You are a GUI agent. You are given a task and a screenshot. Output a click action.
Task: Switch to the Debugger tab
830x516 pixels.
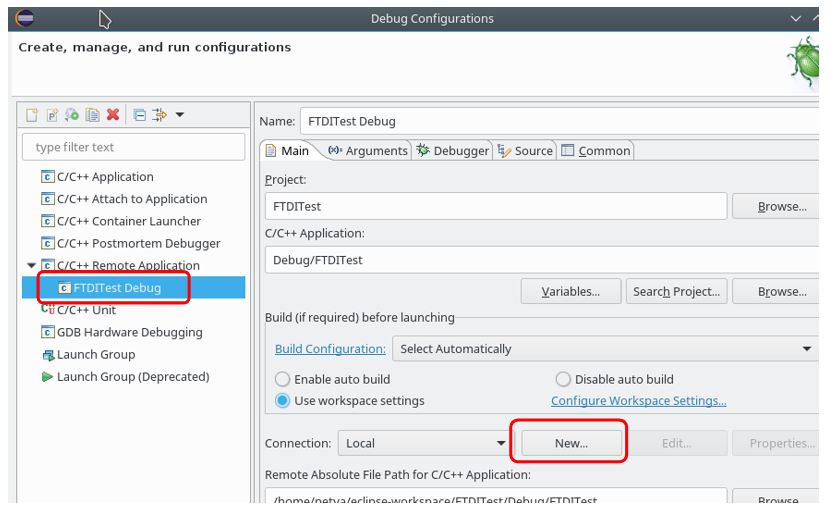point(453,151)
